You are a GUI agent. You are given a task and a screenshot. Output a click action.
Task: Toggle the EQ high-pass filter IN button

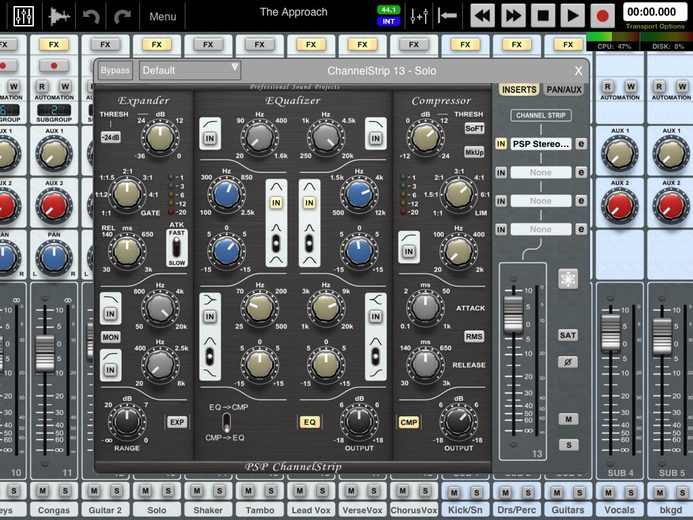click(210, 139)
